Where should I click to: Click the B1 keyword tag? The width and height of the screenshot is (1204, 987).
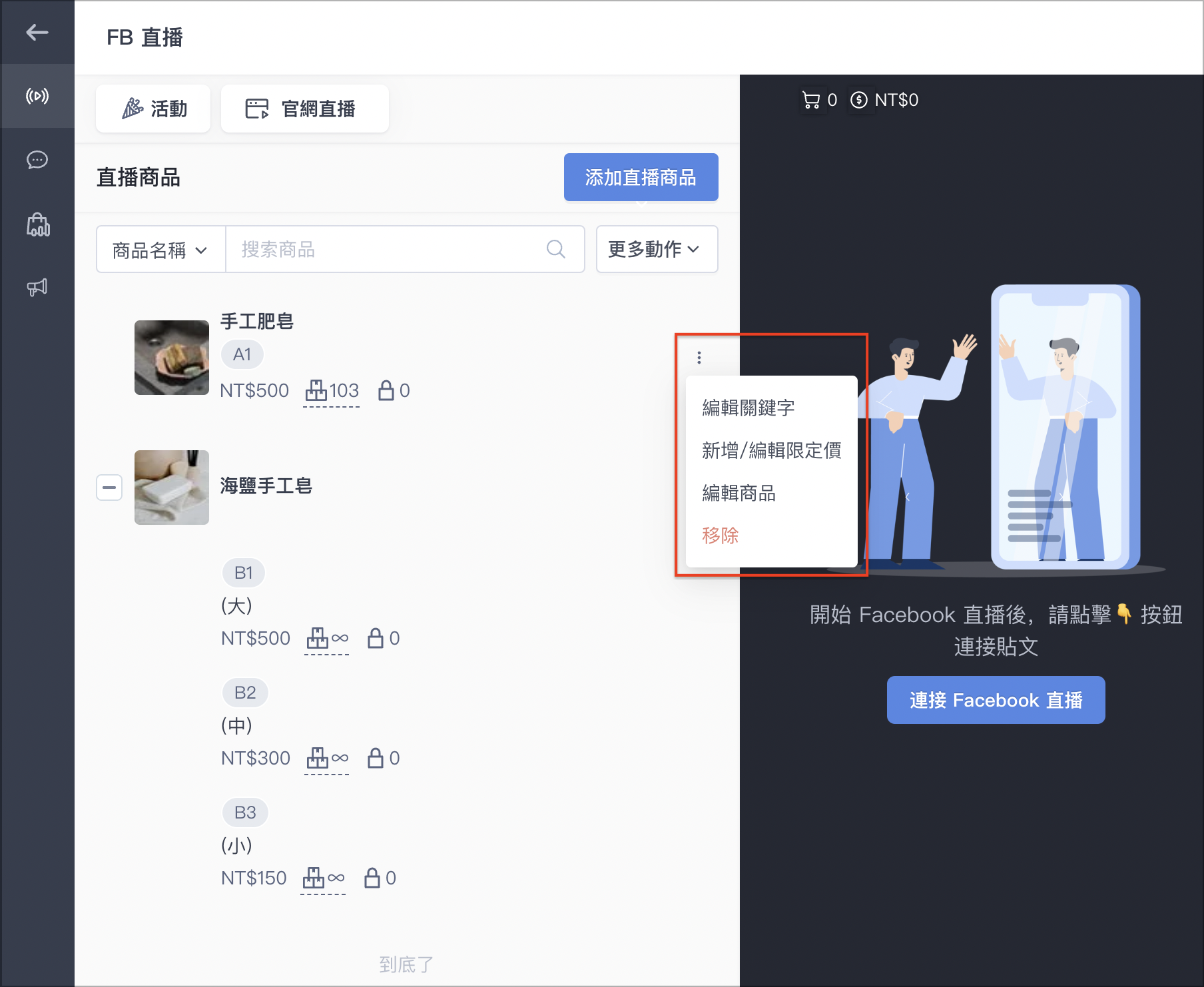click(x=244, y=573)
